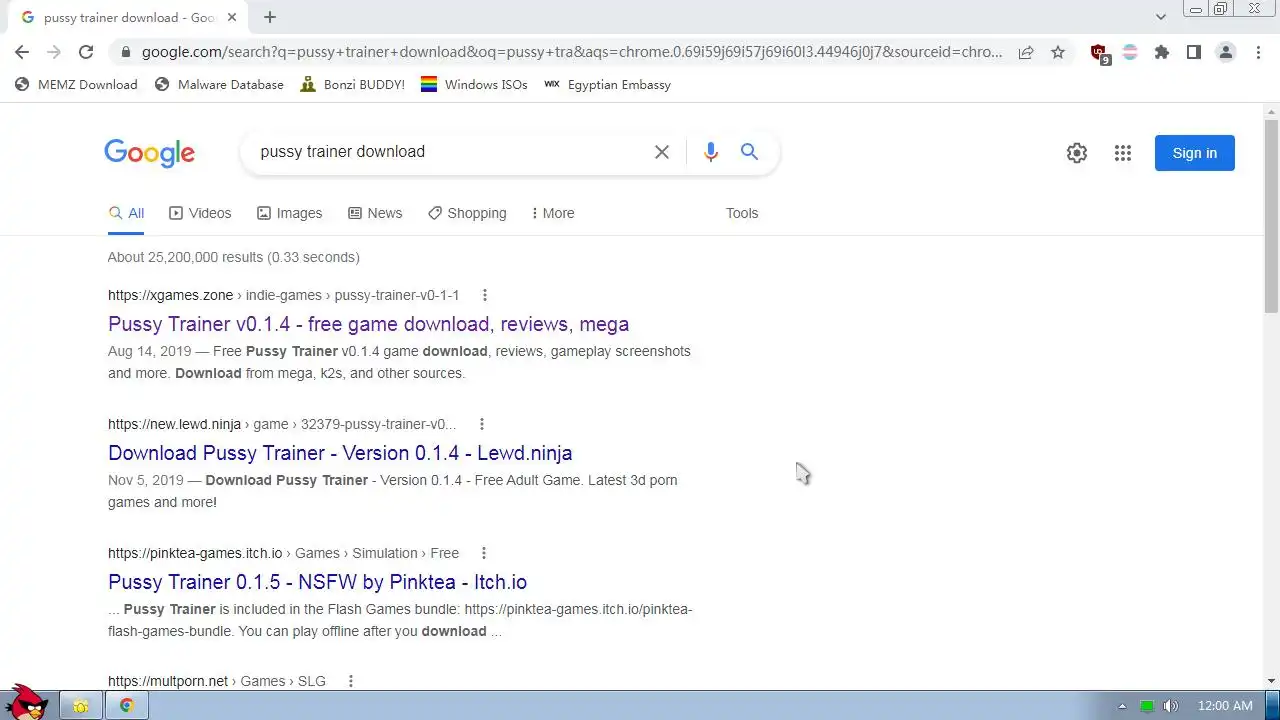
Task: Click the striped circular extension icon
Action: 1130,52
